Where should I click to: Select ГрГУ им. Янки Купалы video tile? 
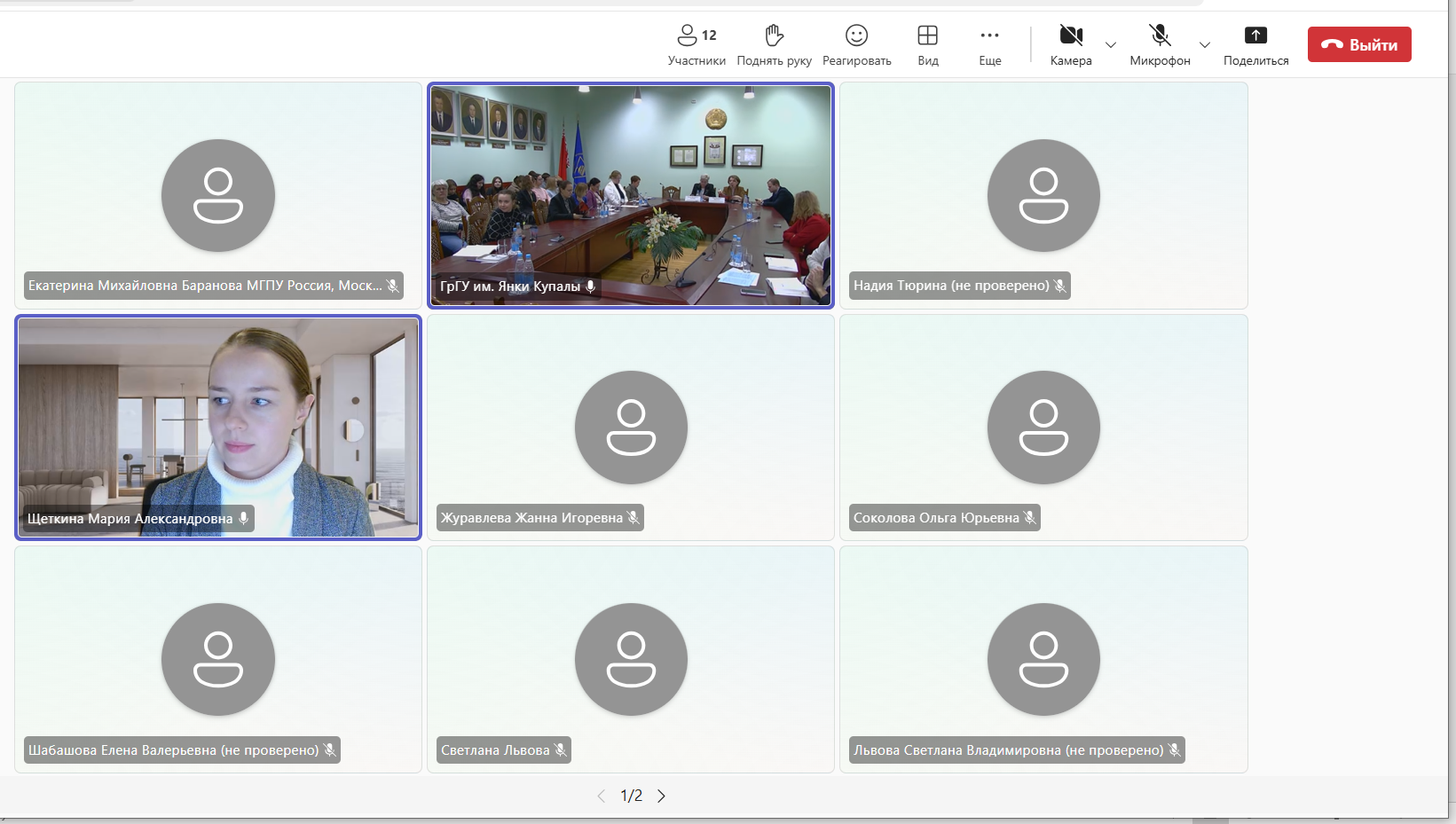click(x=631, y=195)
